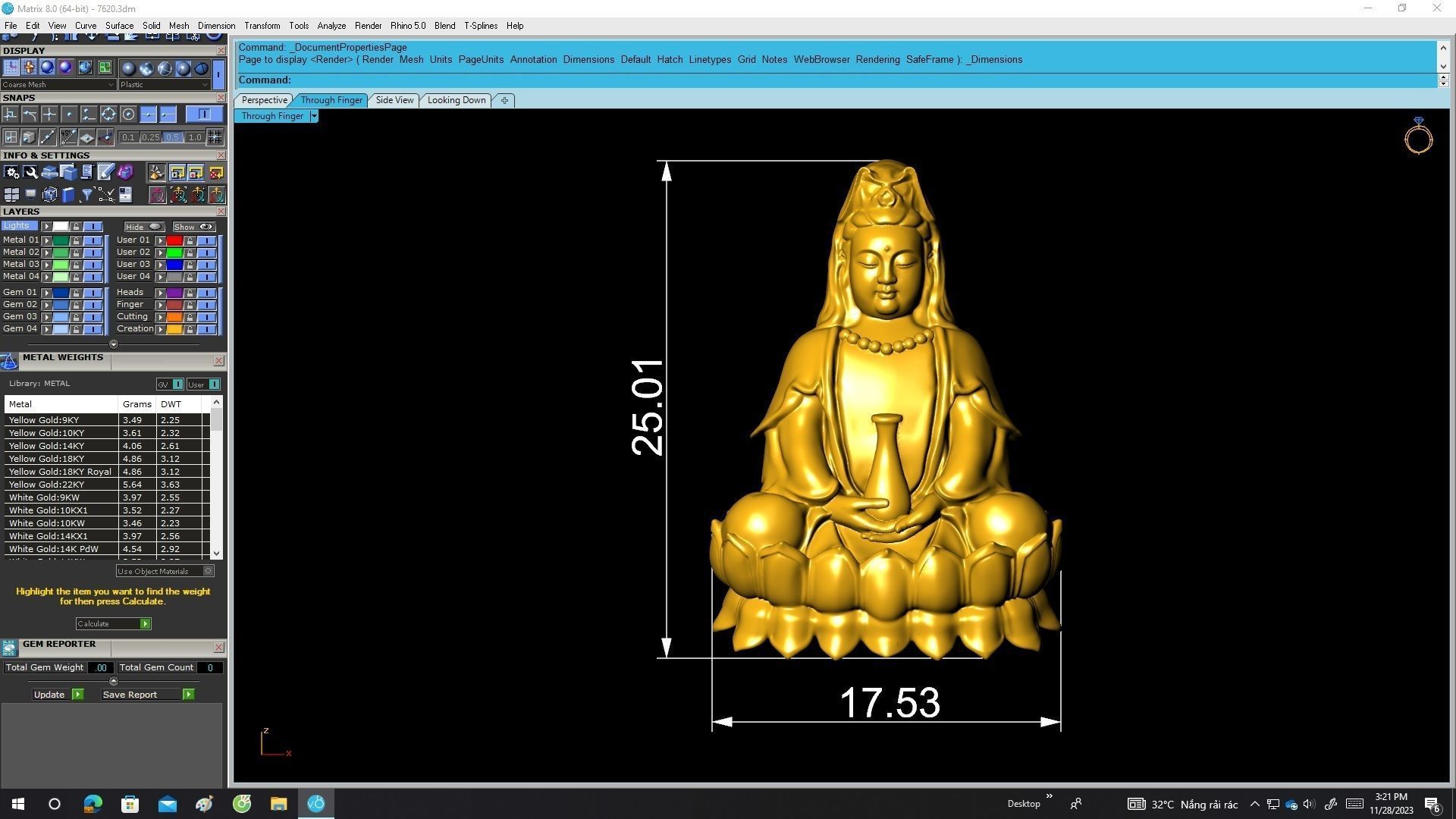The height and width of the screenshot is (819, 1456).
Task: Click the 45 degree angle snap icon
Action: (68, 137)
